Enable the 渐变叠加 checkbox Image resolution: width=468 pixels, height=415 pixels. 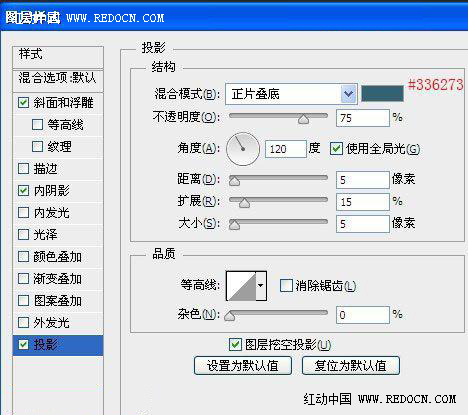tap(23, 279)
